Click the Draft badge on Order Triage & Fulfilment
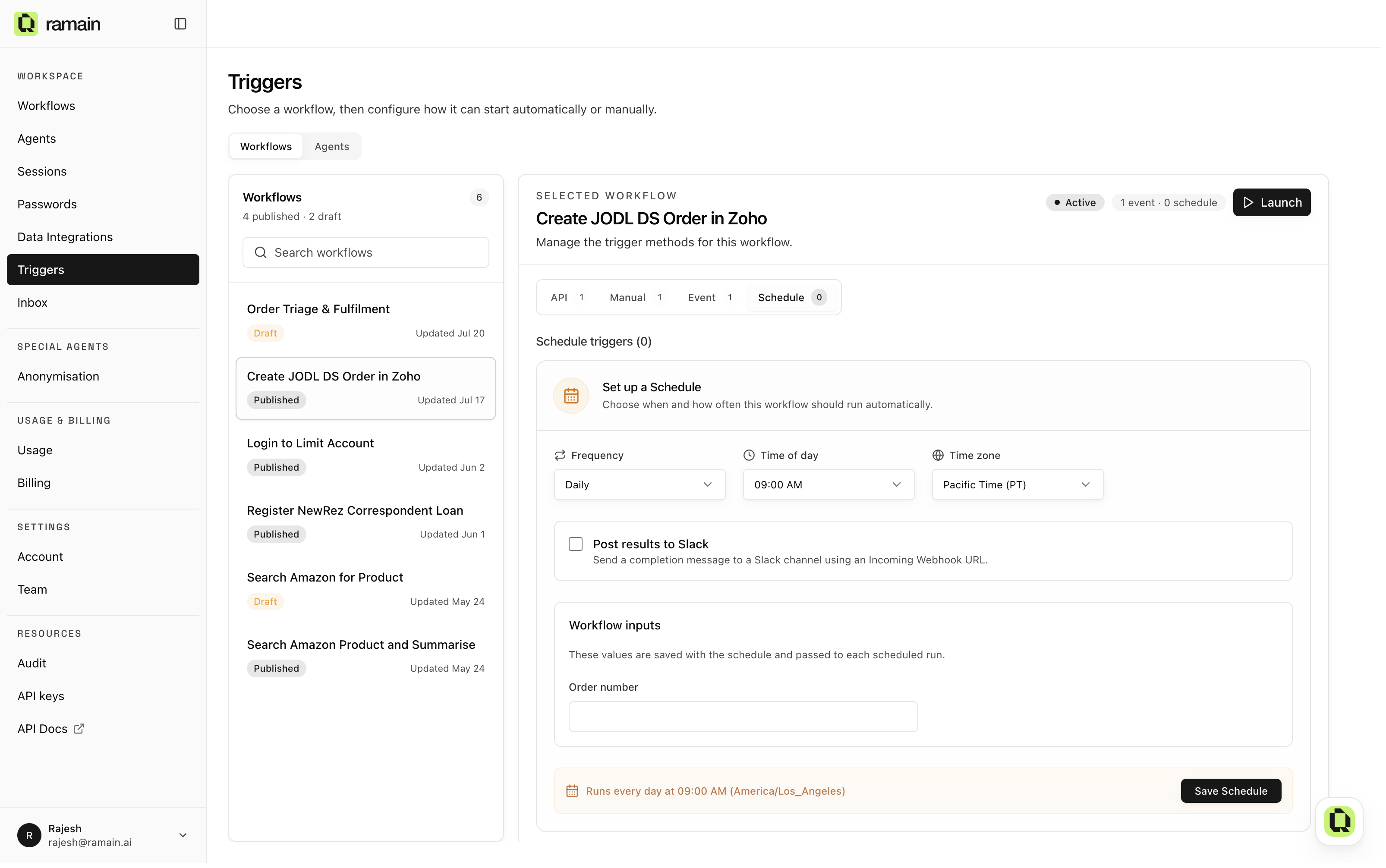 tap(266, 334)
